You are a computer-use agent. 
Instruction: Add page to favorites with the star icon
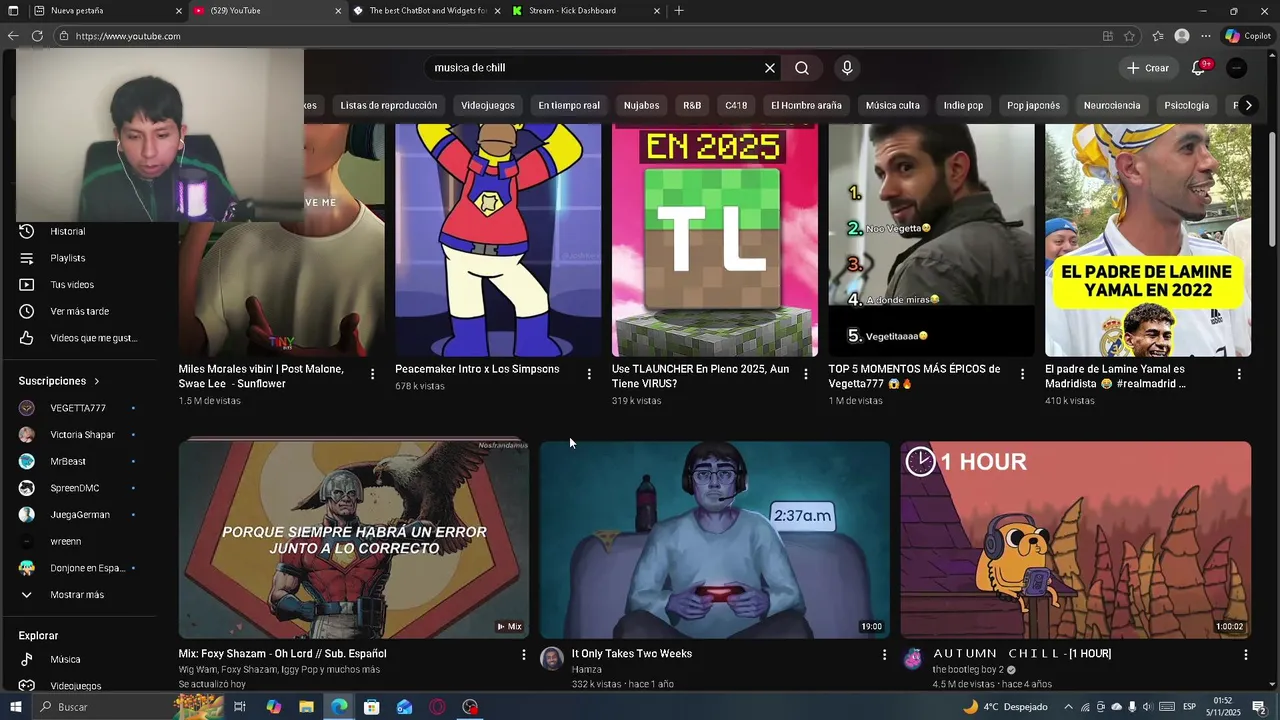[1129, 36]
